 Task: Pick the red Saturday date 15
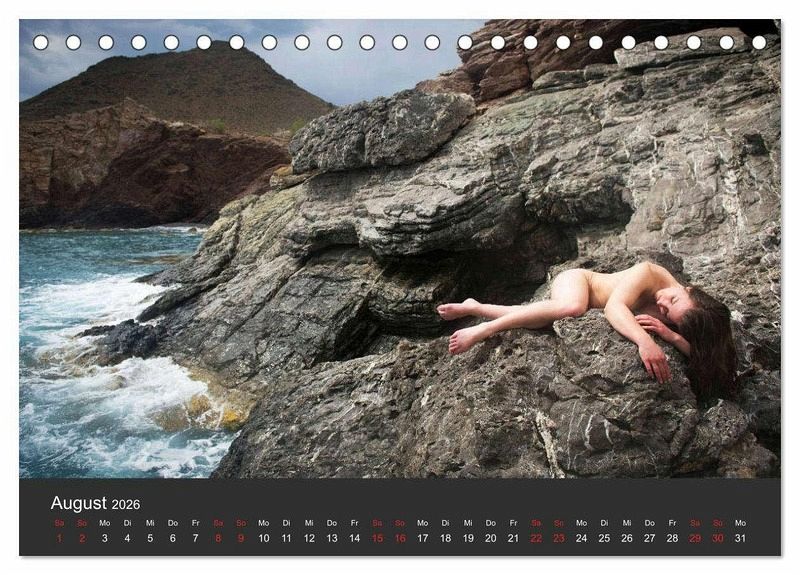377,538
